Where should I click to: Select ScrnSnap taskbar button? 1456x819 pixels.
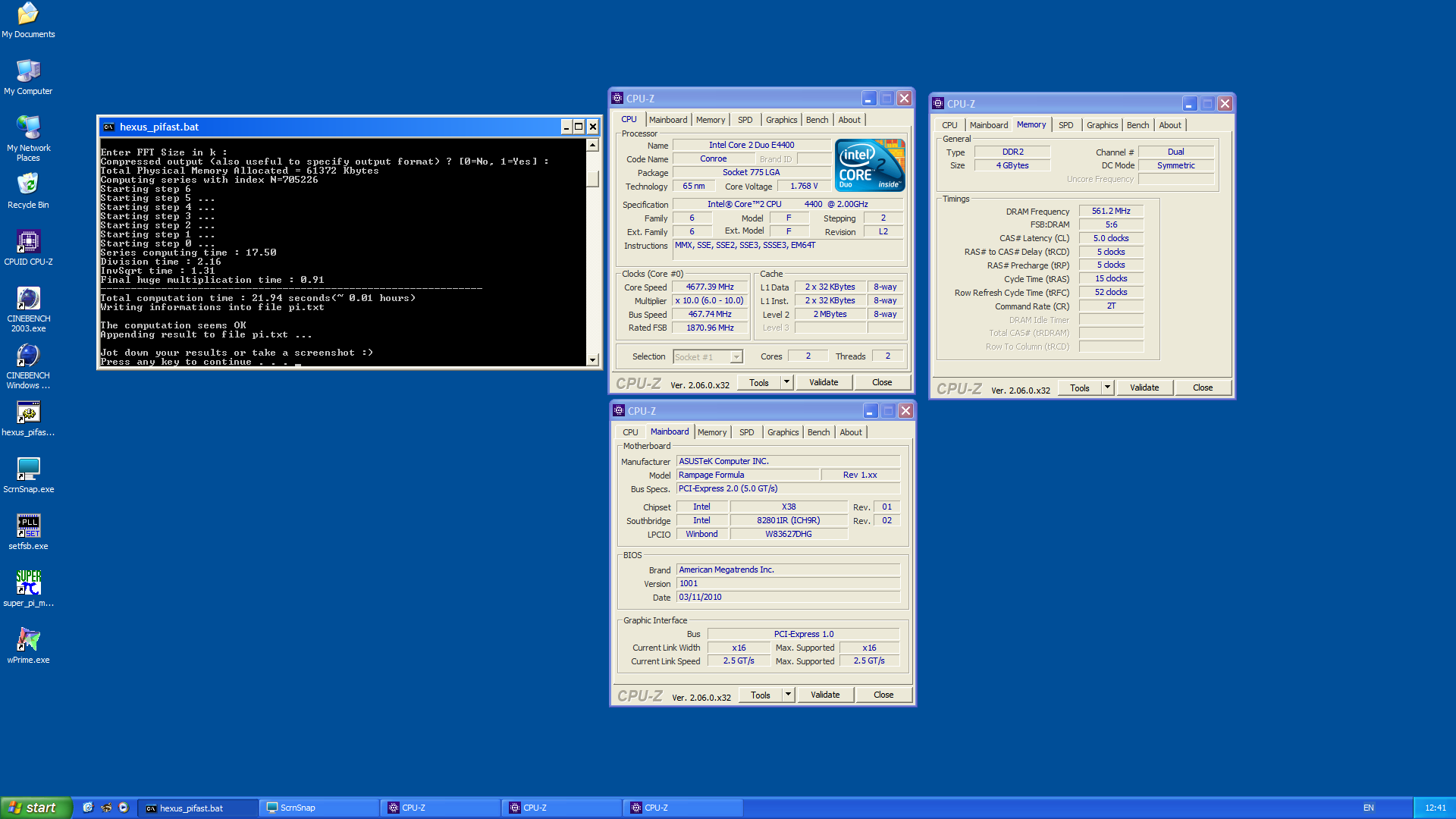click(x=319, y=808)
